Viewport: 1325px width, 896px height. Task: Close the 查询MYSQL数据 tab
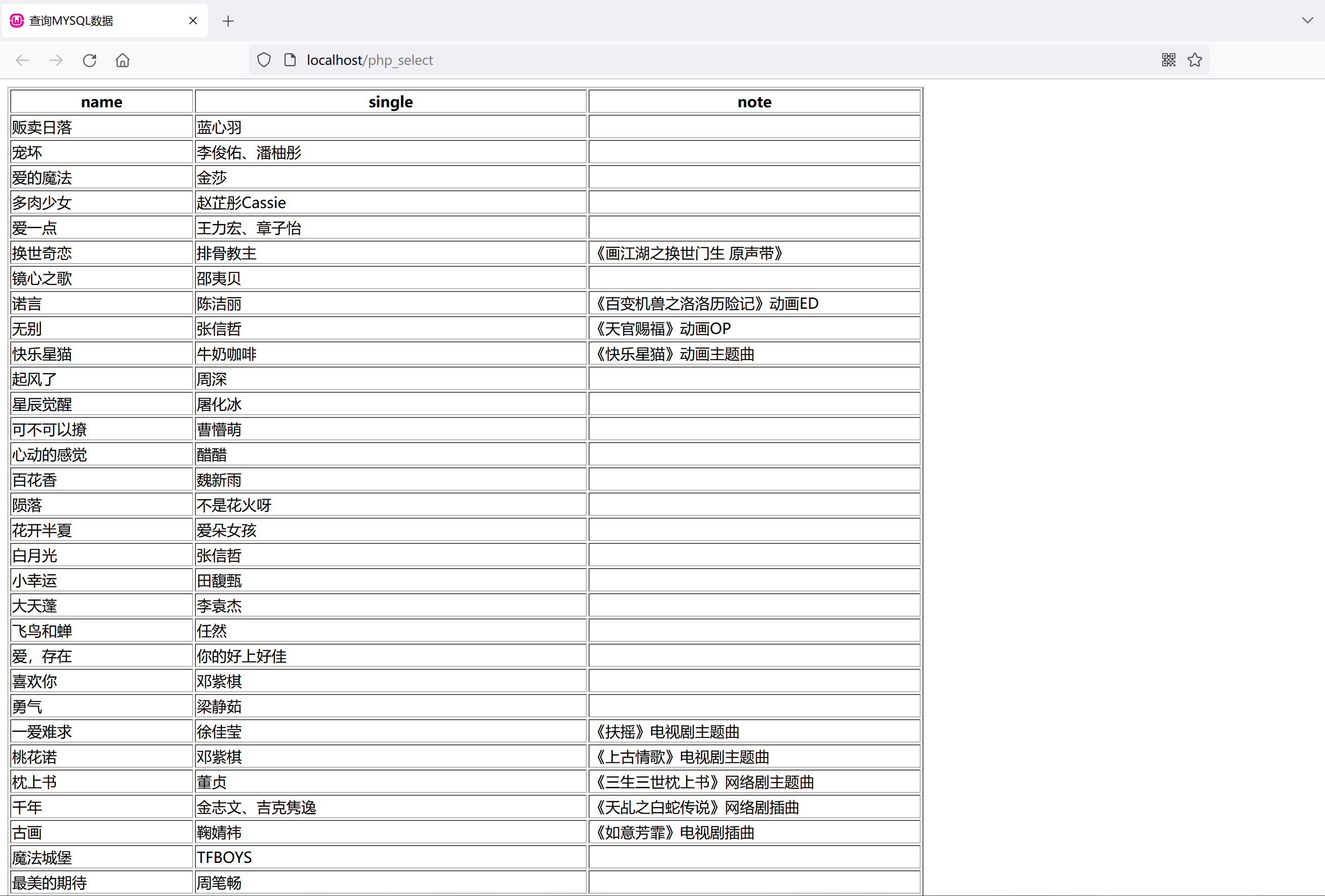coord(193,21)
